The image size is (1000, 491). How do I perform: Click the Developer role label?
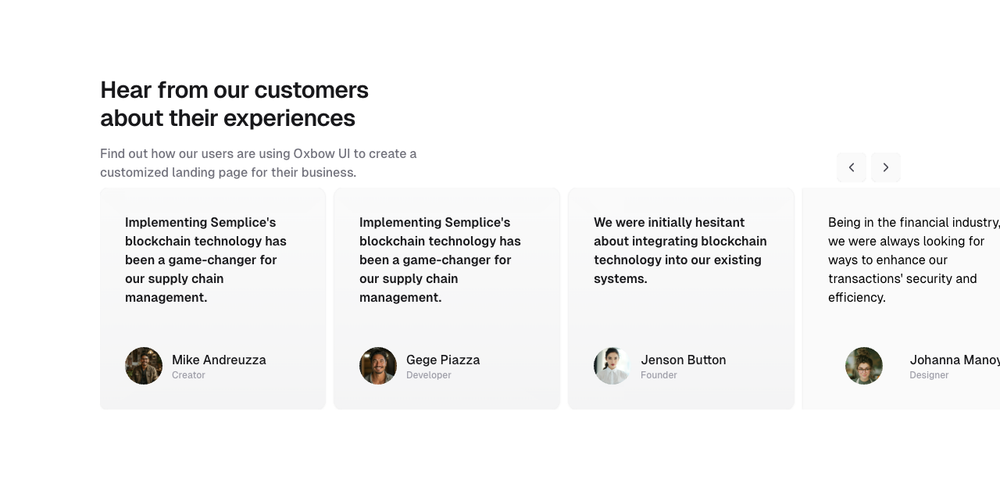(428, 376)
